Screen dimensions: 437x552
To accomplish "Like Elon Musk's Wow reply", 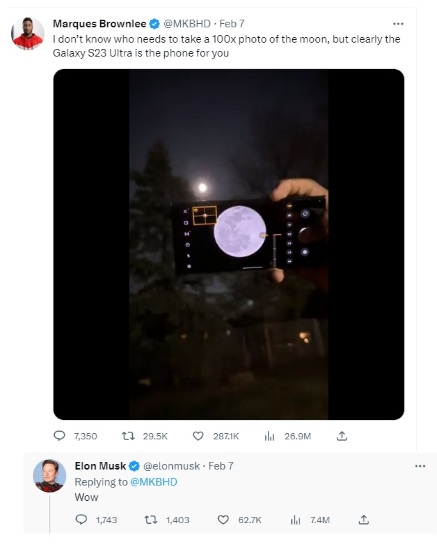I will [223, 520].
